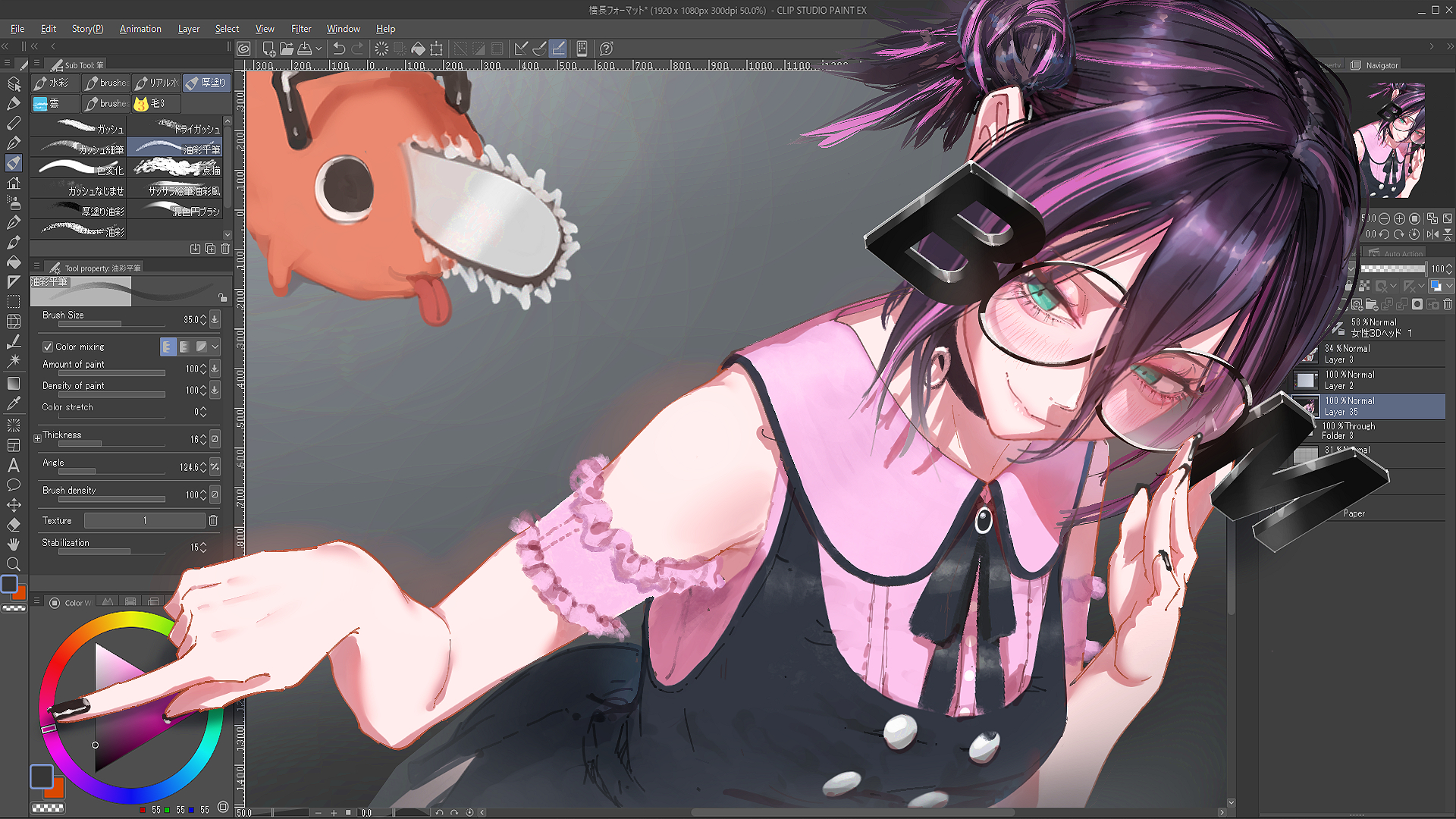1456x819 pixels.
Task: Uncheck the Color mixing checkbox
Action: coord(48,347)
